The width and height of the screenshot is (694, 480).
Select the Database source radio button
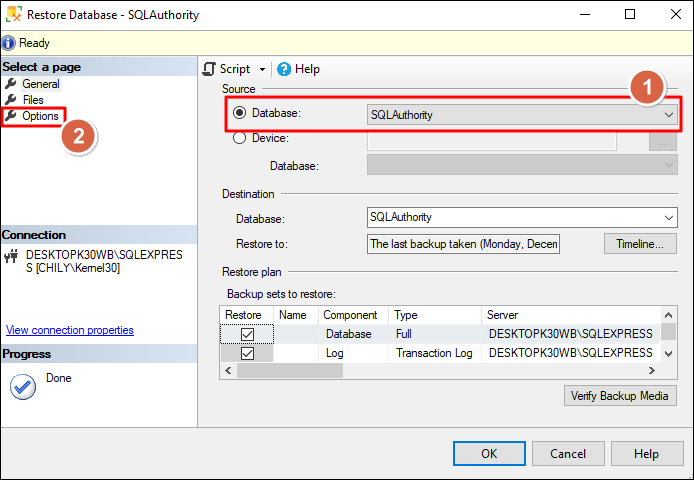tap(239, 113)
